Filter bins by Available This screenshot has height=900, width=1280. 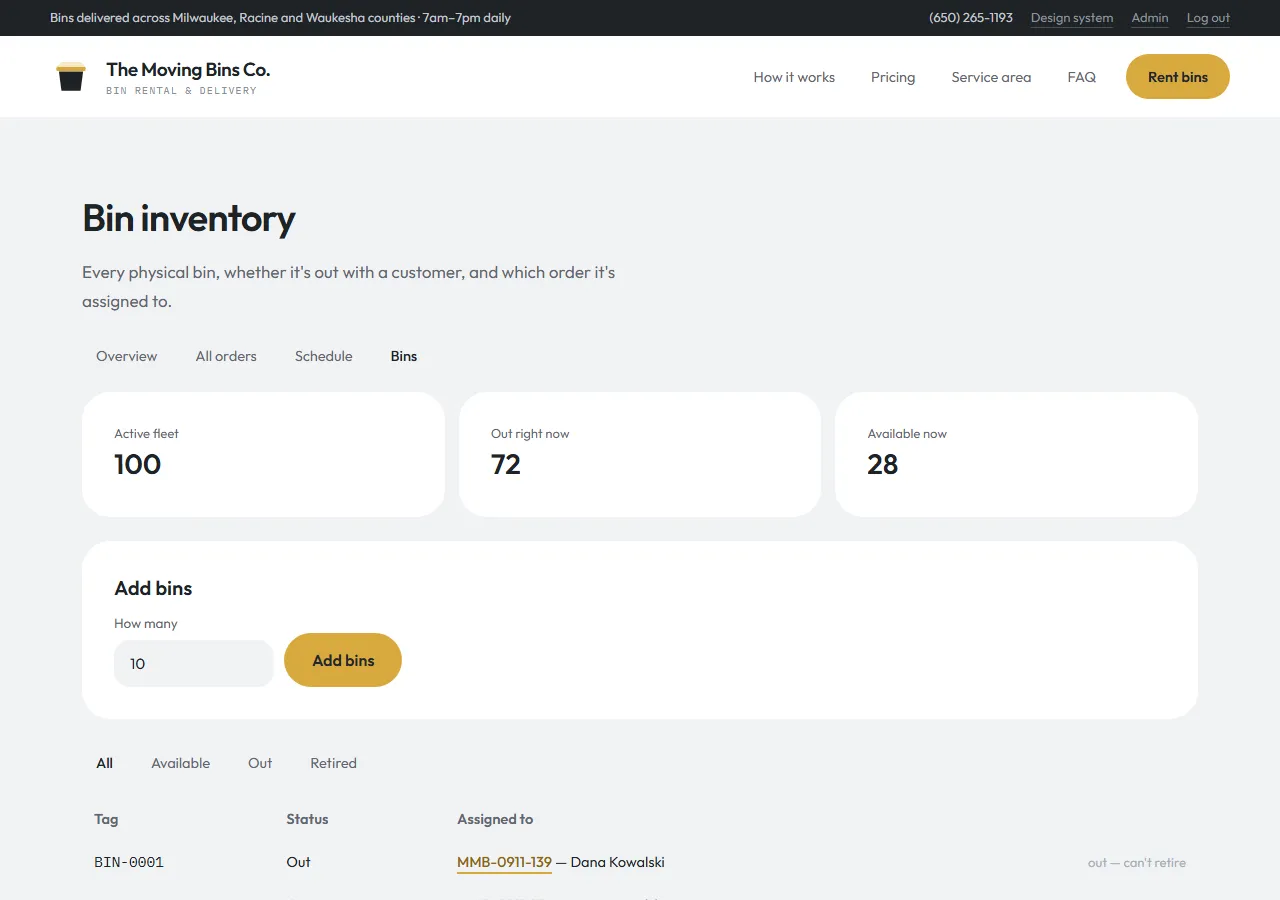pos(181,763)
